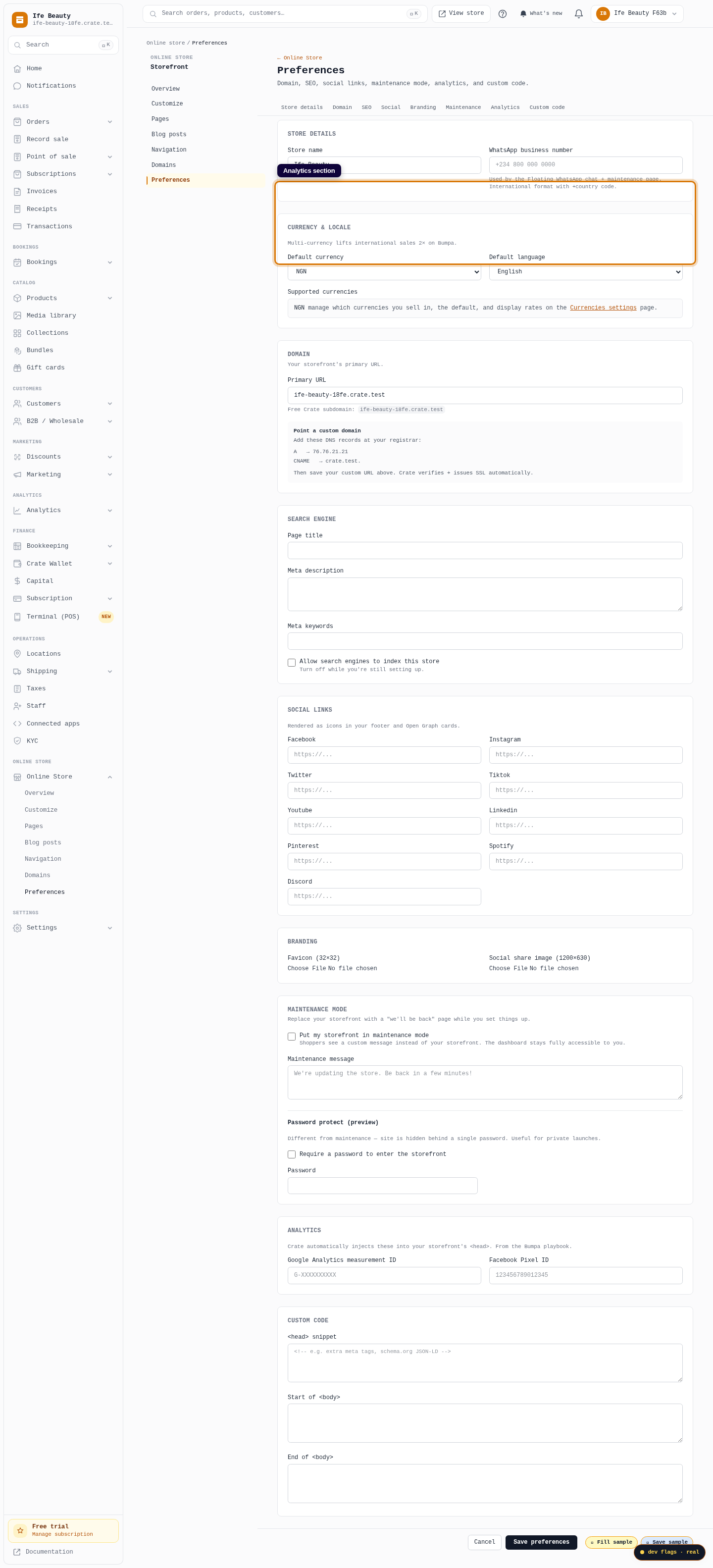The image size is (713, 1568).
Task: Click the Staff user-plus icon
Action: (17, 706)
